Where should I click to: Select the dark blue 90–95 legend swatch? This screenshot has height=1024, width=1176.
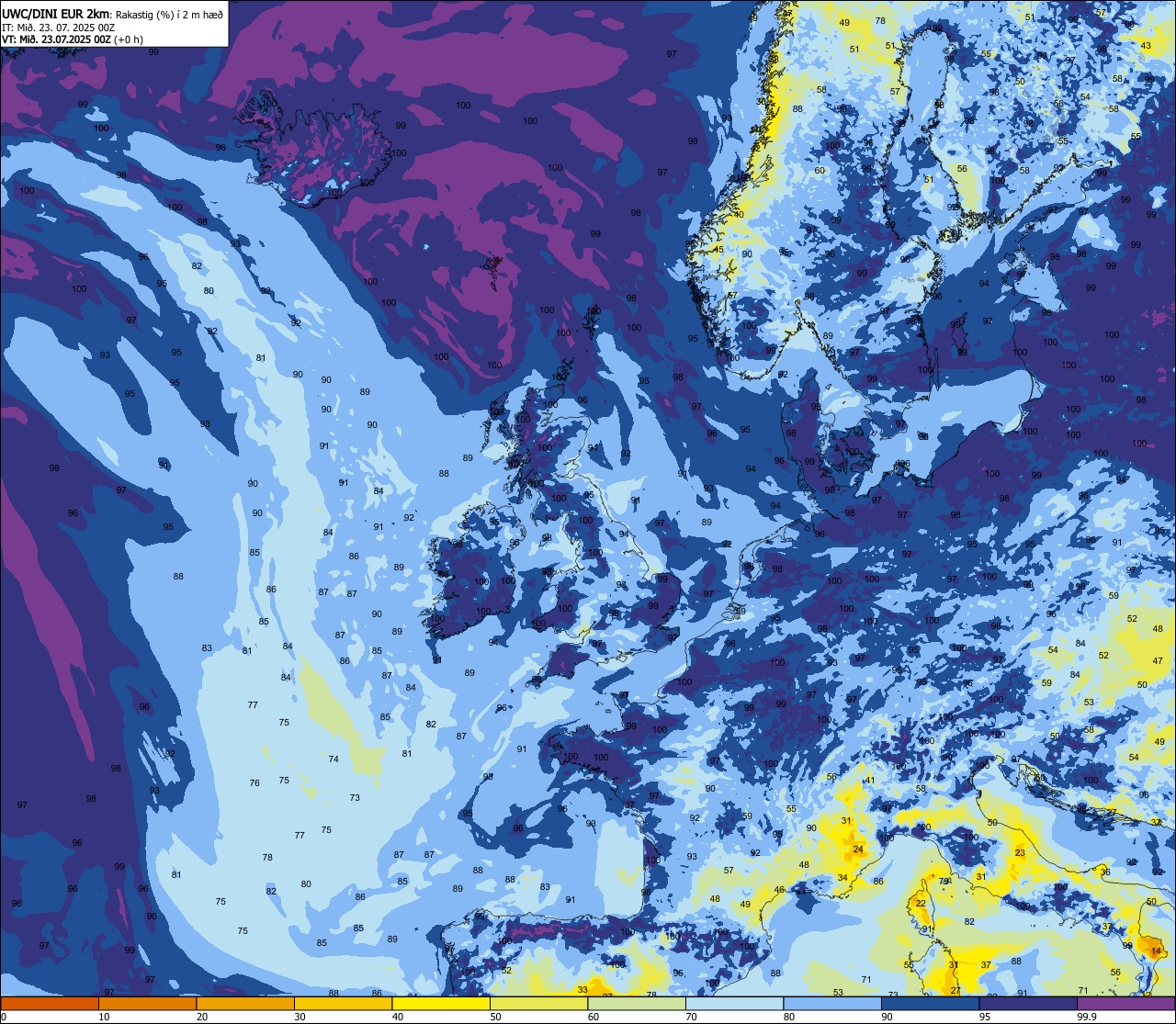(930, 1003)
